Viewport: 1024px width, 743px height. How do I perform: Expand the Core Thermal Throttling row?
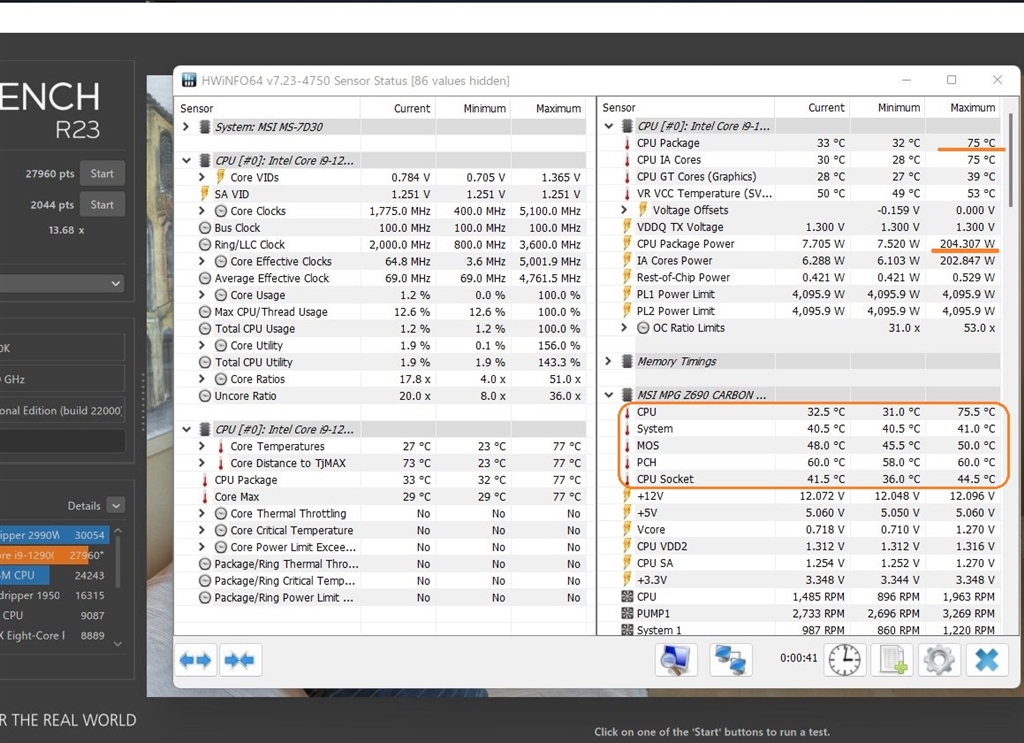tap(202, 513)
